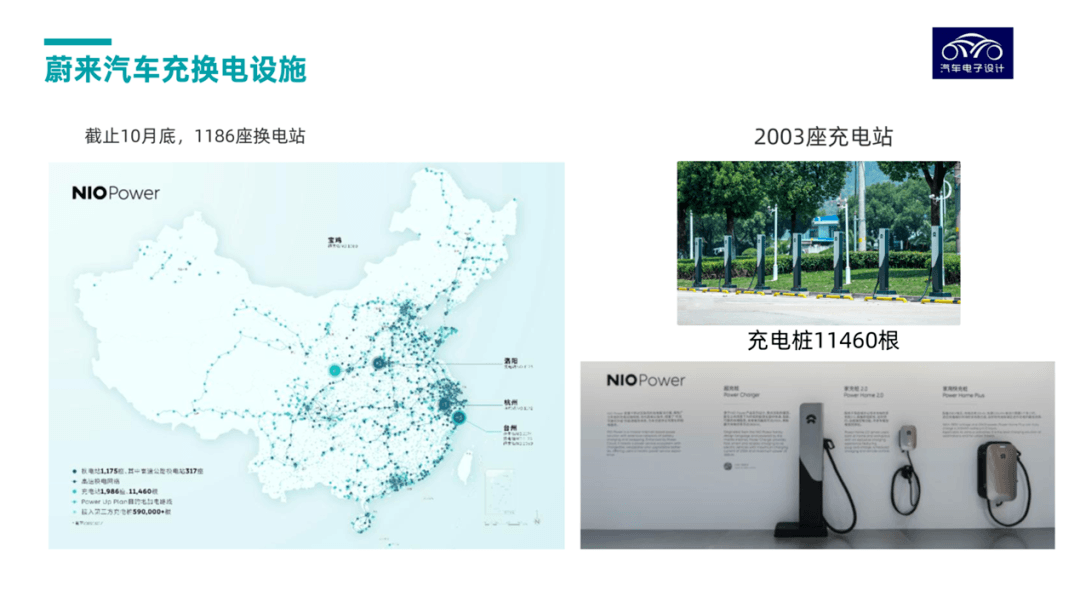Click the charging station photo with trees
The image size is (1080, 608).
[818, 243]
